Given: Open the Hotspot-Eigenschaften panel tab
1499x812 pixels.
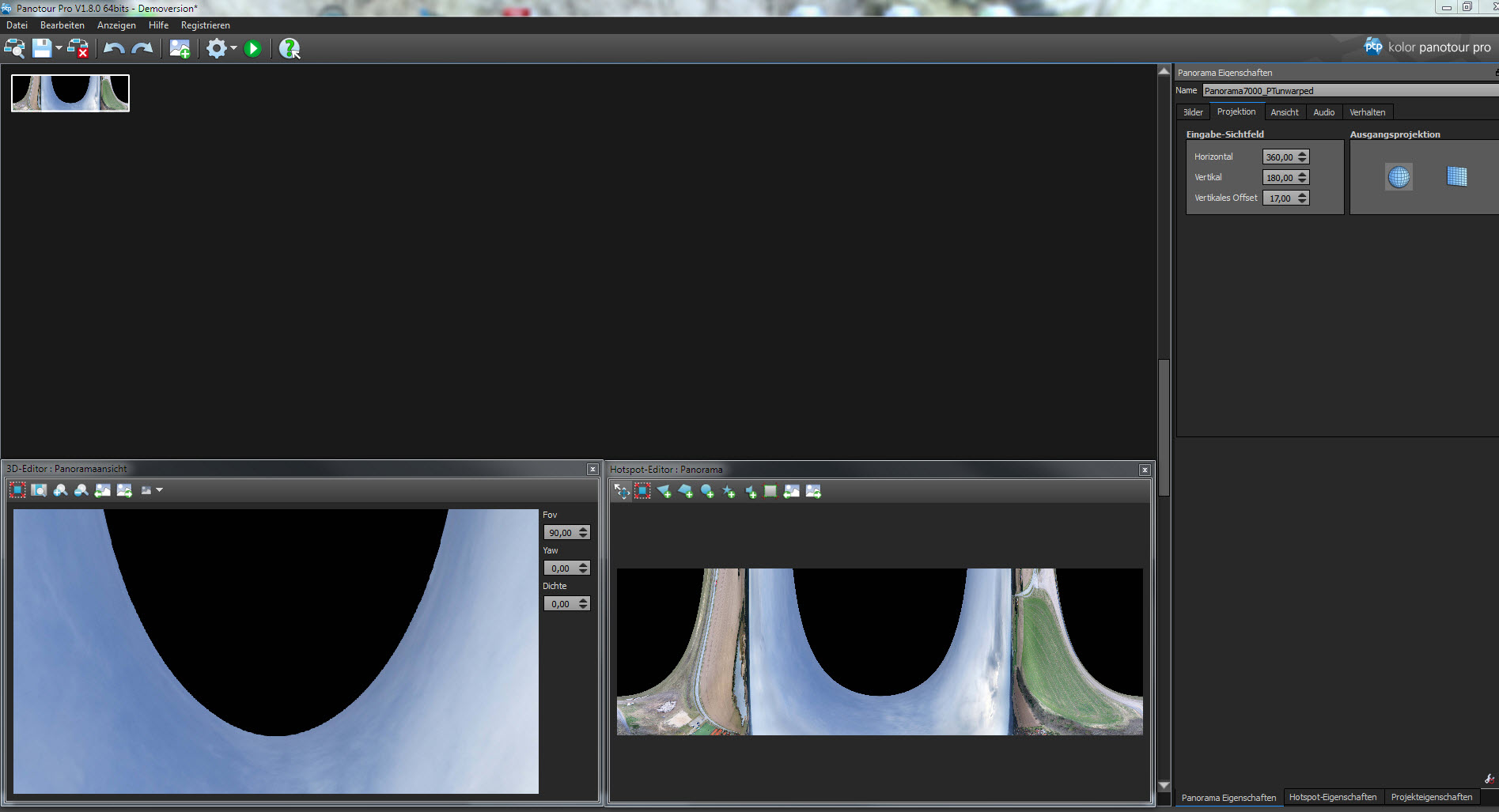Looking at the screenshot, I should (x=1332, y=797).
